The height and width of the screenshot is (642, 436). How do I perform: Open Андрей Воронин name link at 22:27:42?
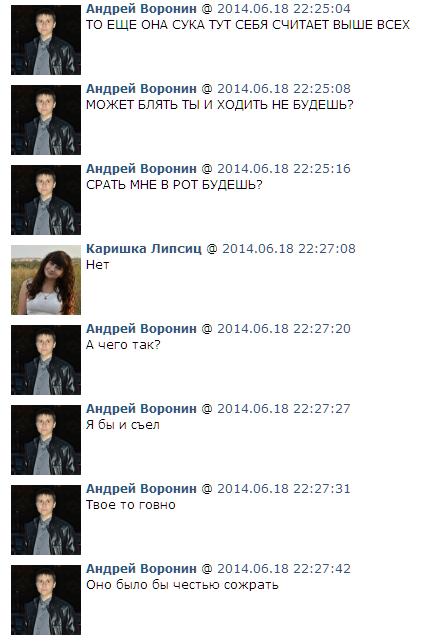click(141, 569)
